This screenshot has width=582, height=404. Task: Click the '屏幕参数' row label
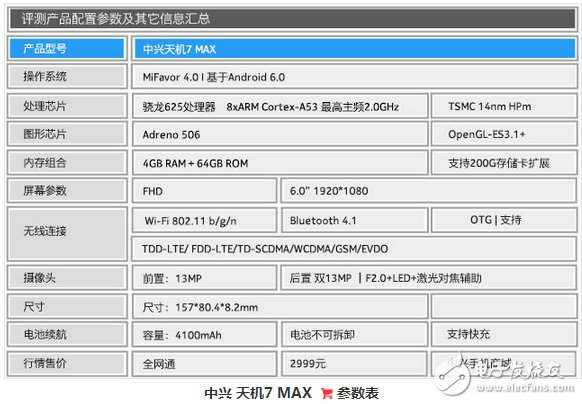point(67,190)
